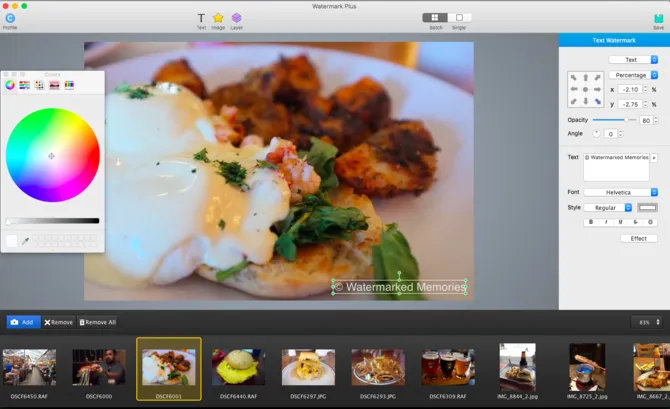Add a Text watermark from toolbar
Viewport: 670px width, 409px height.
[x=200, y=18]
